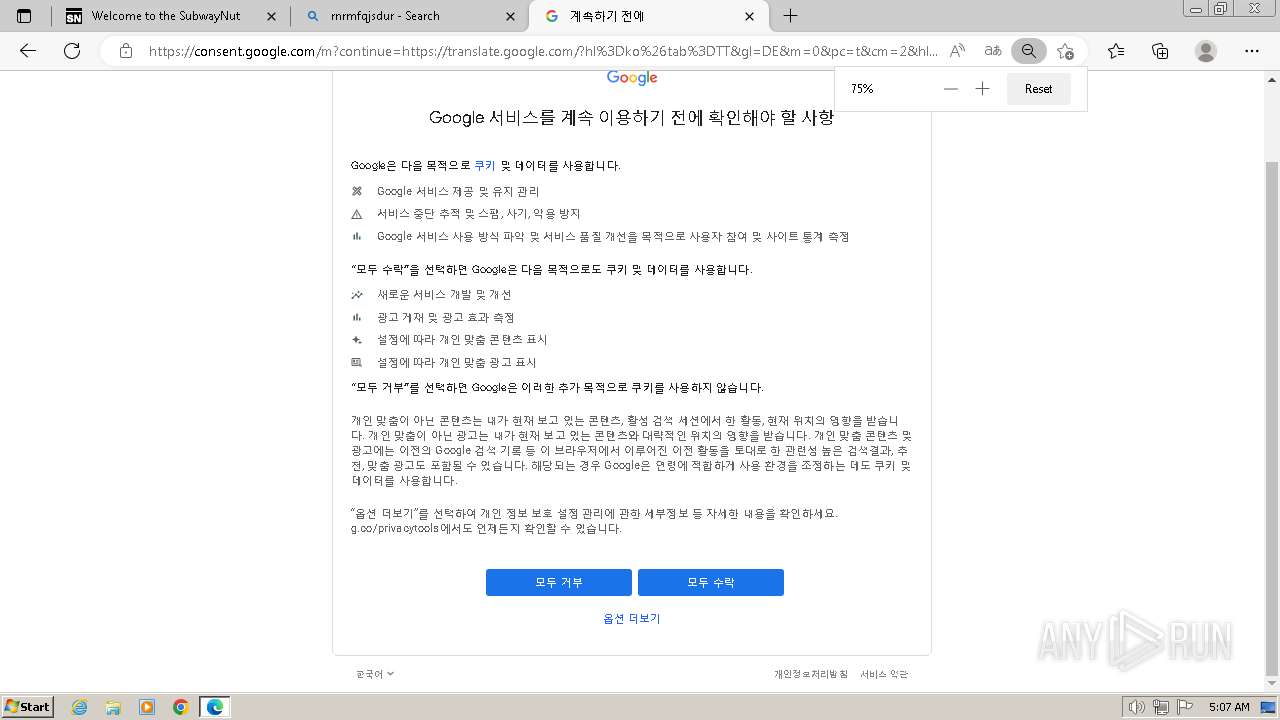Screen dimensions: 1280x720
Task: Click the 모두 거부 button
Action: pos(559,582)
